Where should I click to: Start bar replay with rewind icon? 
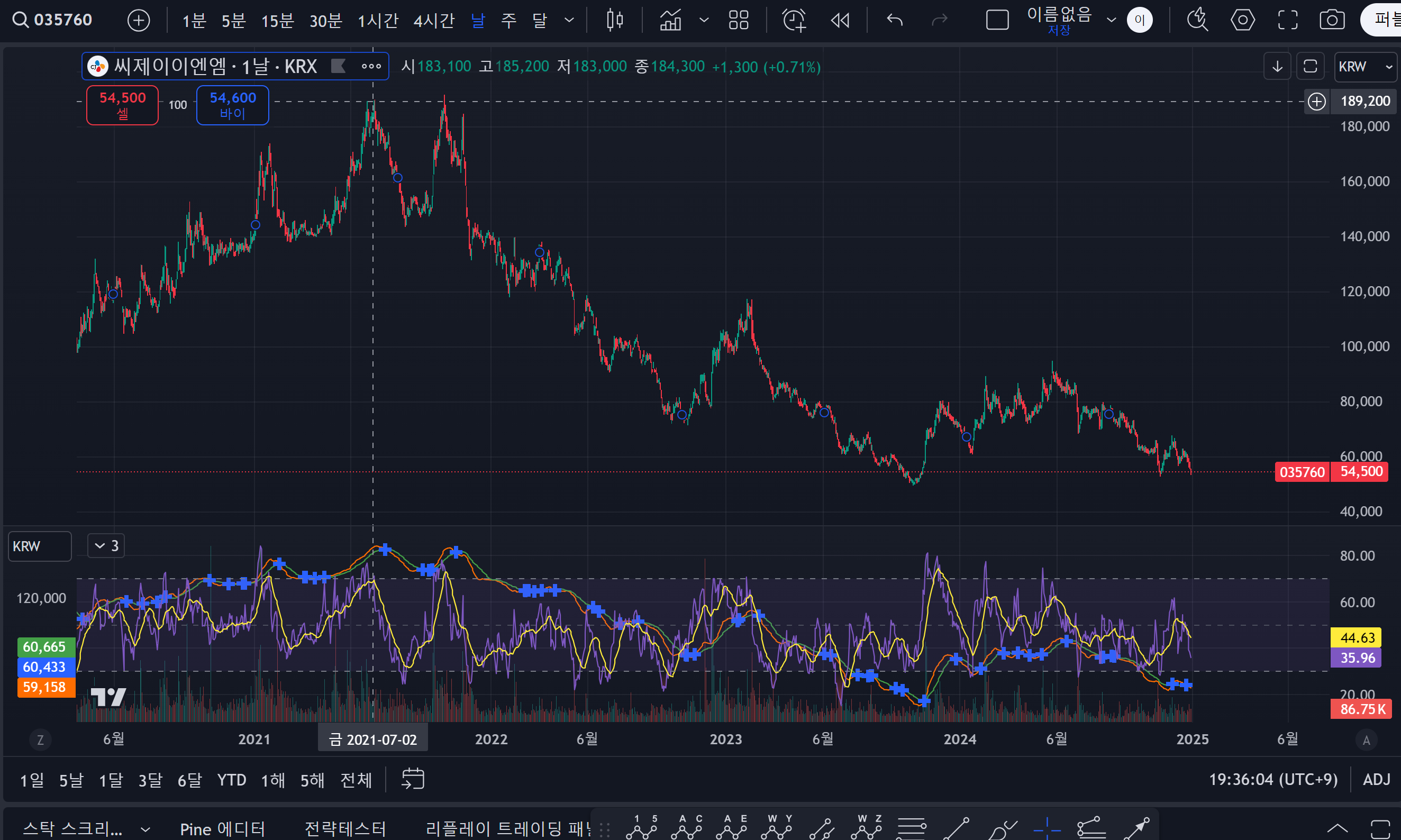(840, 21)
